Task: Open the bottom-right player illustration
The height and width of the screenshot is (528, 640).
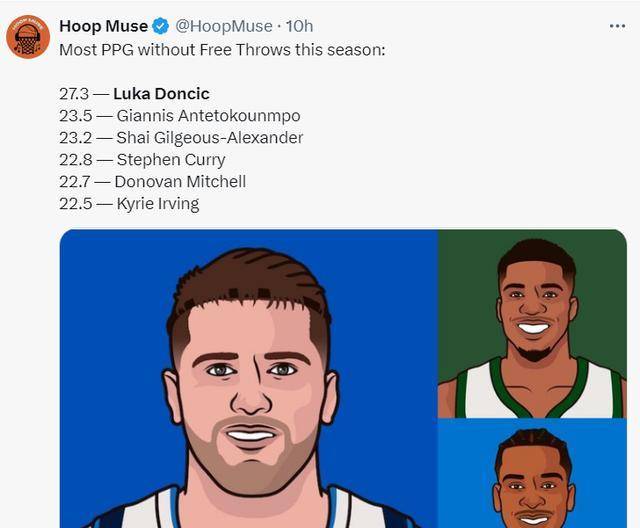Action: pos(532,473)
